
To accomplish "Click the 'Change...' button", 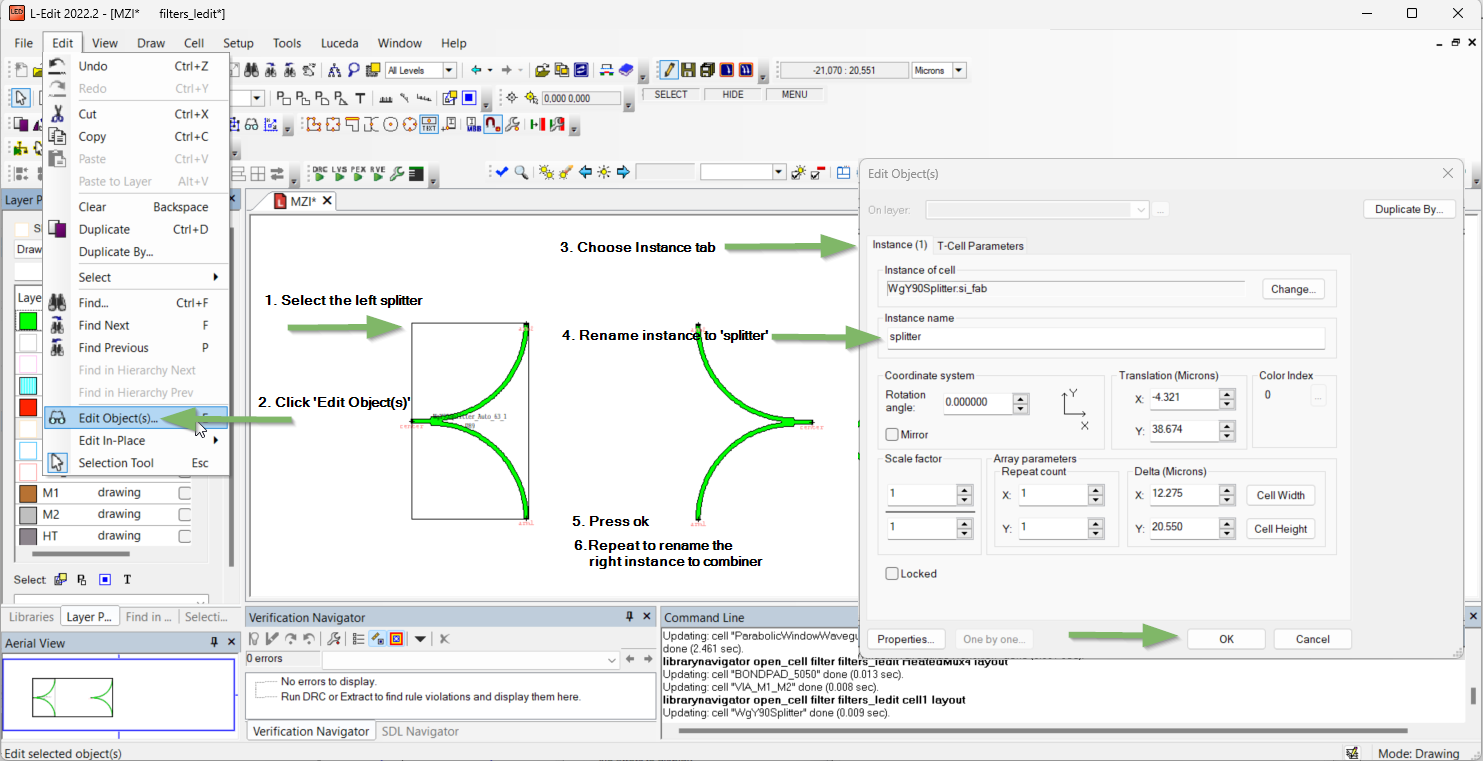I will pyautogui.click(x=1293, y=289).
